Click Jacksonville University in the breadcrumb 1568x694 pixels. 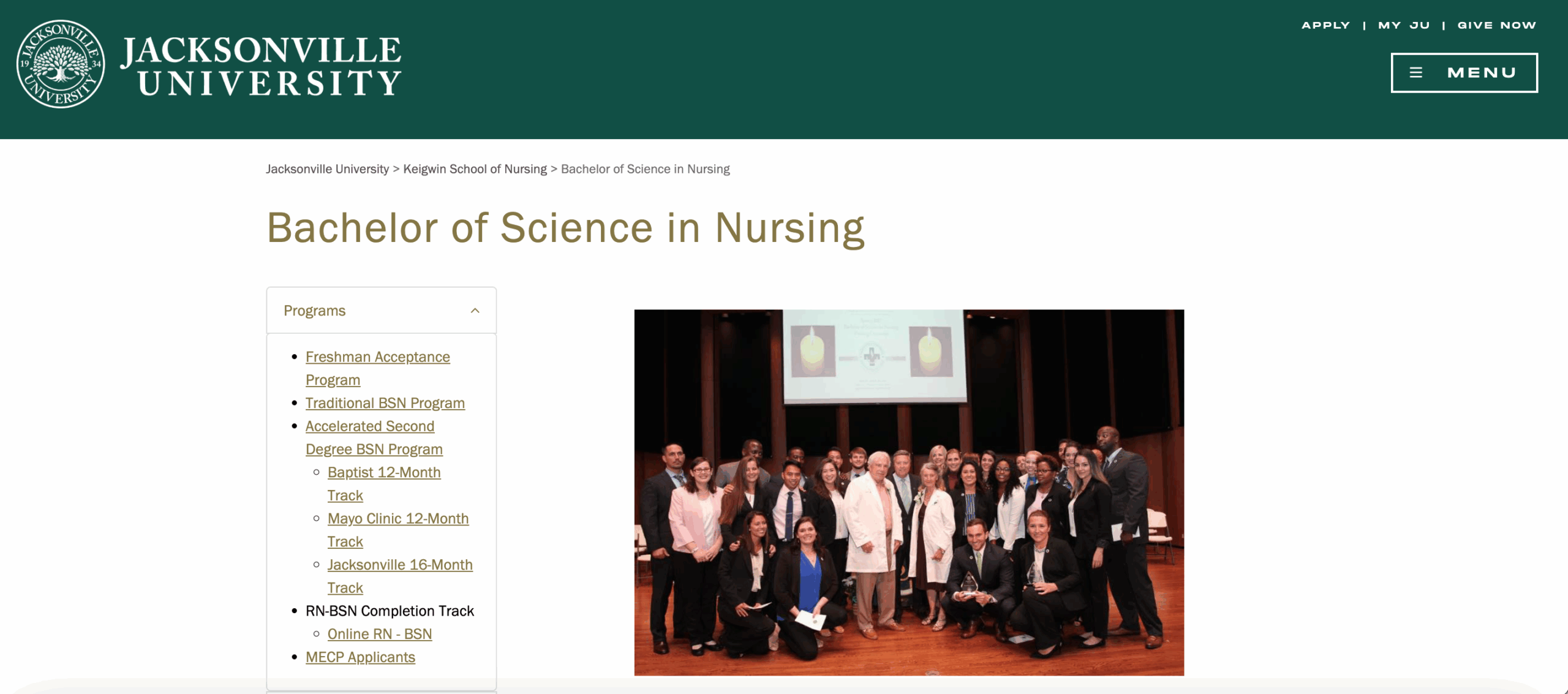(x=327, y=169)
